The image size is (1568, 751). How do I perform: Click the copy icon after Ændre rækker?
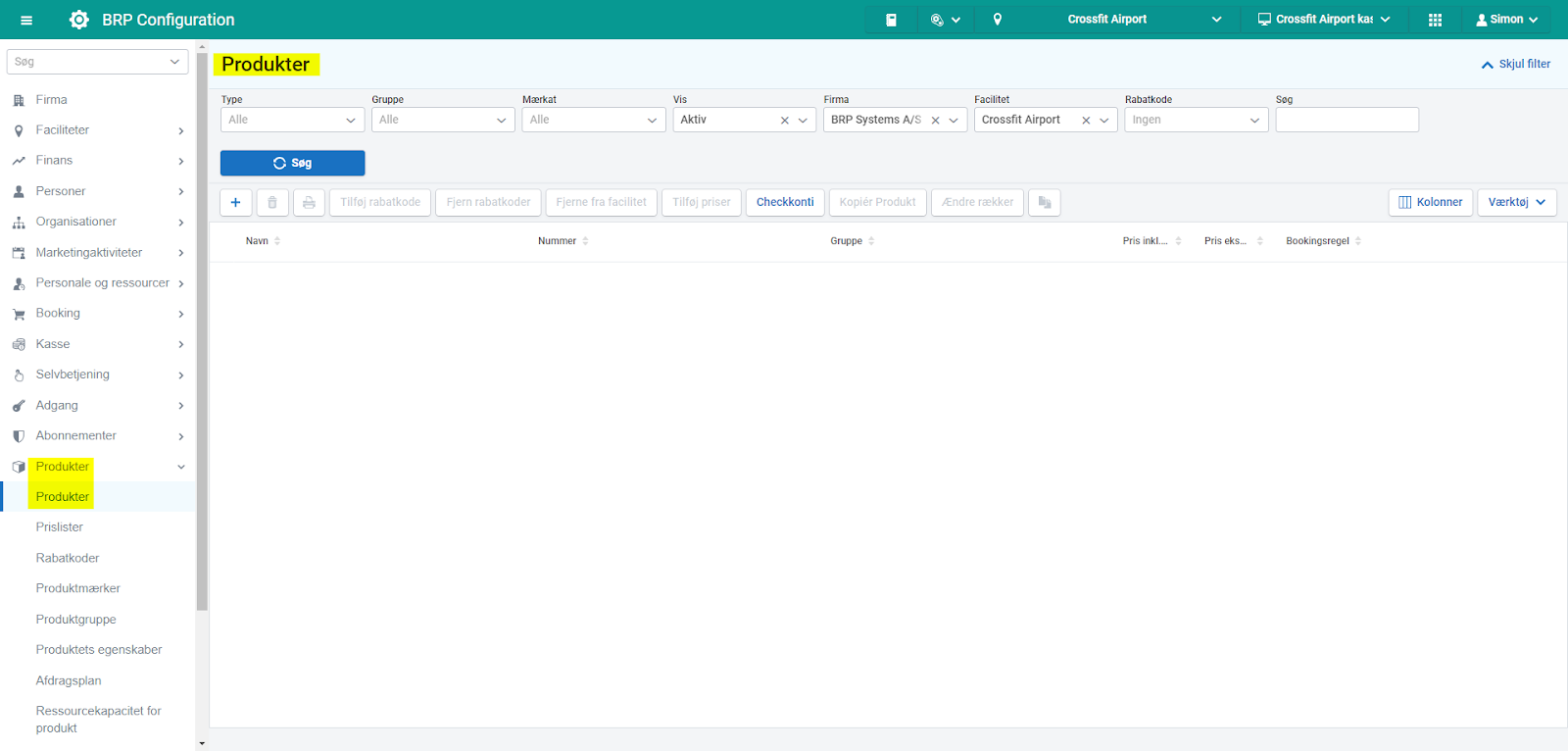pyautogui.click(x=1045, y=203)
